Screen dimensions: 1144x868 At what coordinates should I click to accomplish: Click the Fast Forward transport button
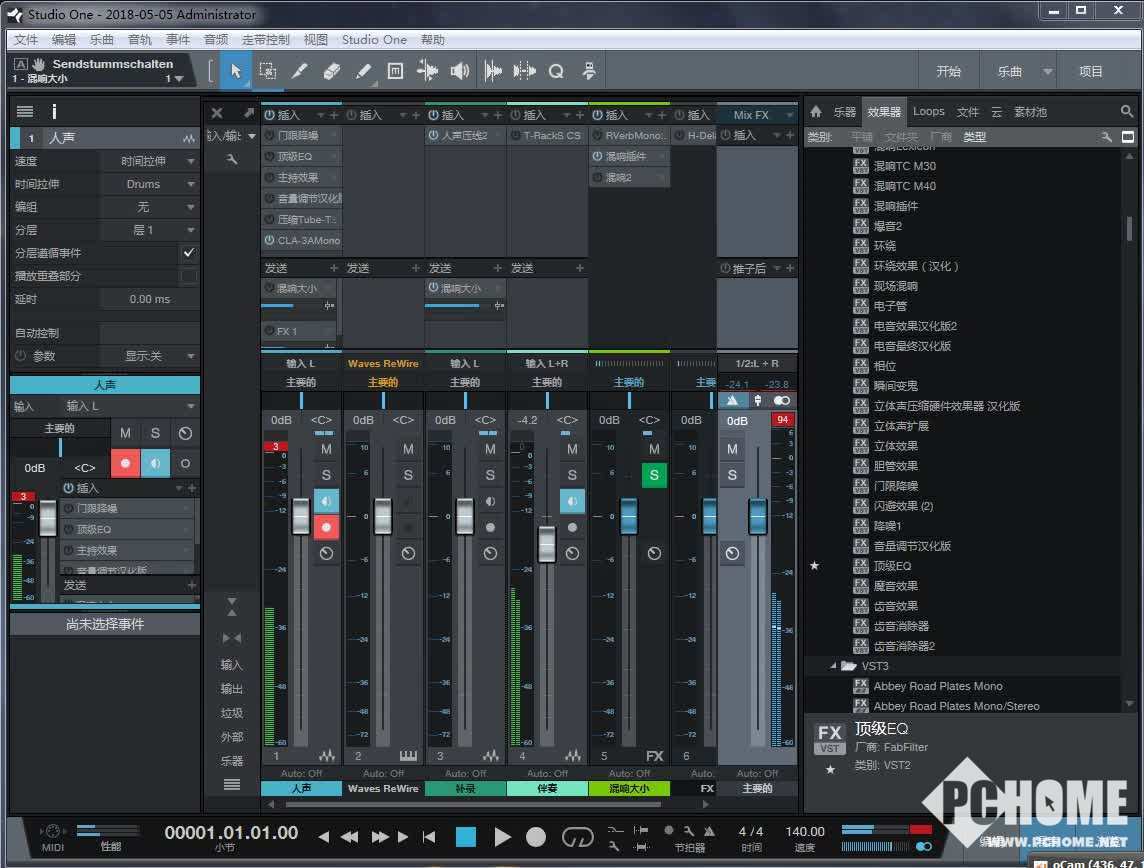click(379, 837)
